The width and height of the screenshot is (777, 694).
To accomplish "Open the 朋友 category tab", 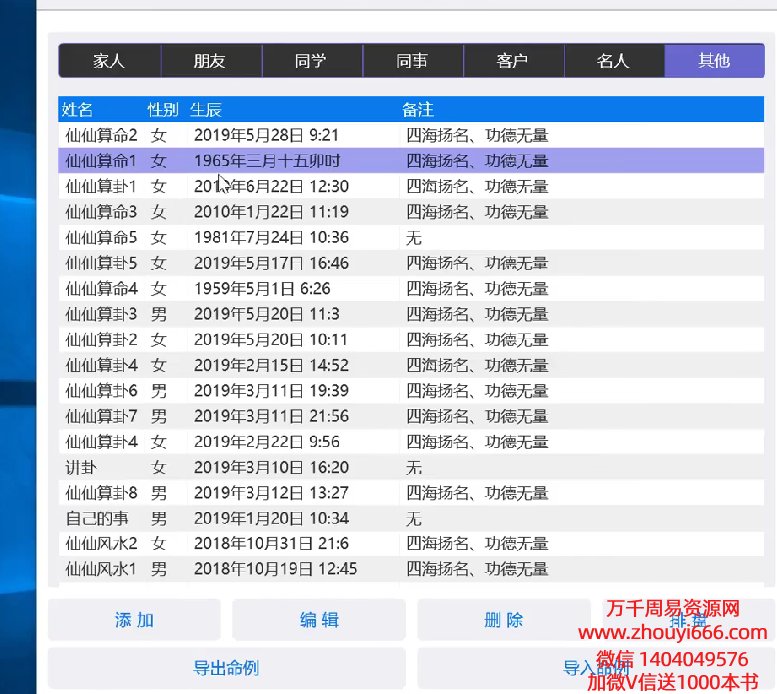I will tap(210, 61).
